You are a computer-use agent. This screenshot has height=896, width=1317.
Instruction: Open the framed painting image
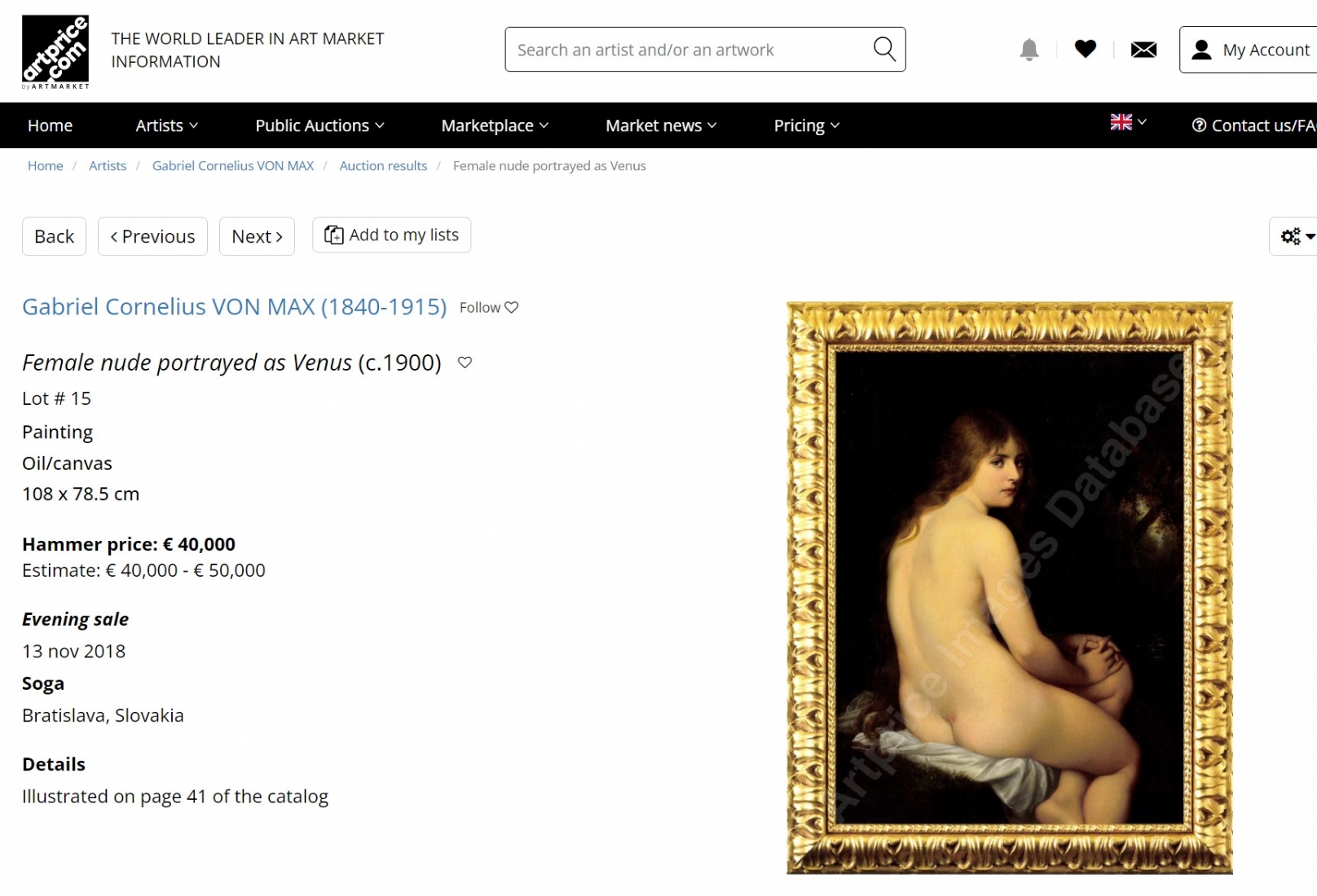point(1009,588)
